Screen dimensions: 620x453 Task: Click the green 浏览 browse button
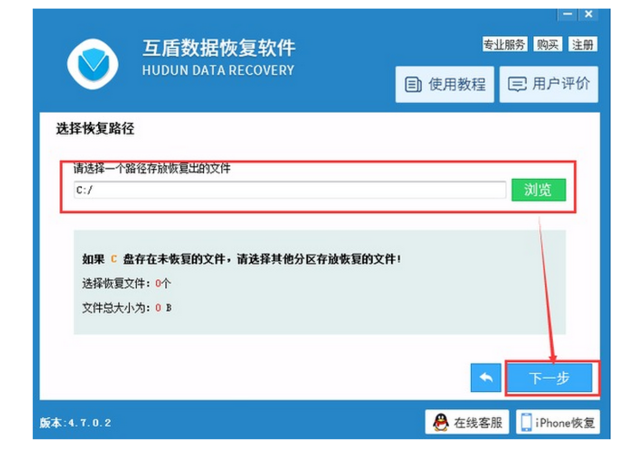[539, 190]
